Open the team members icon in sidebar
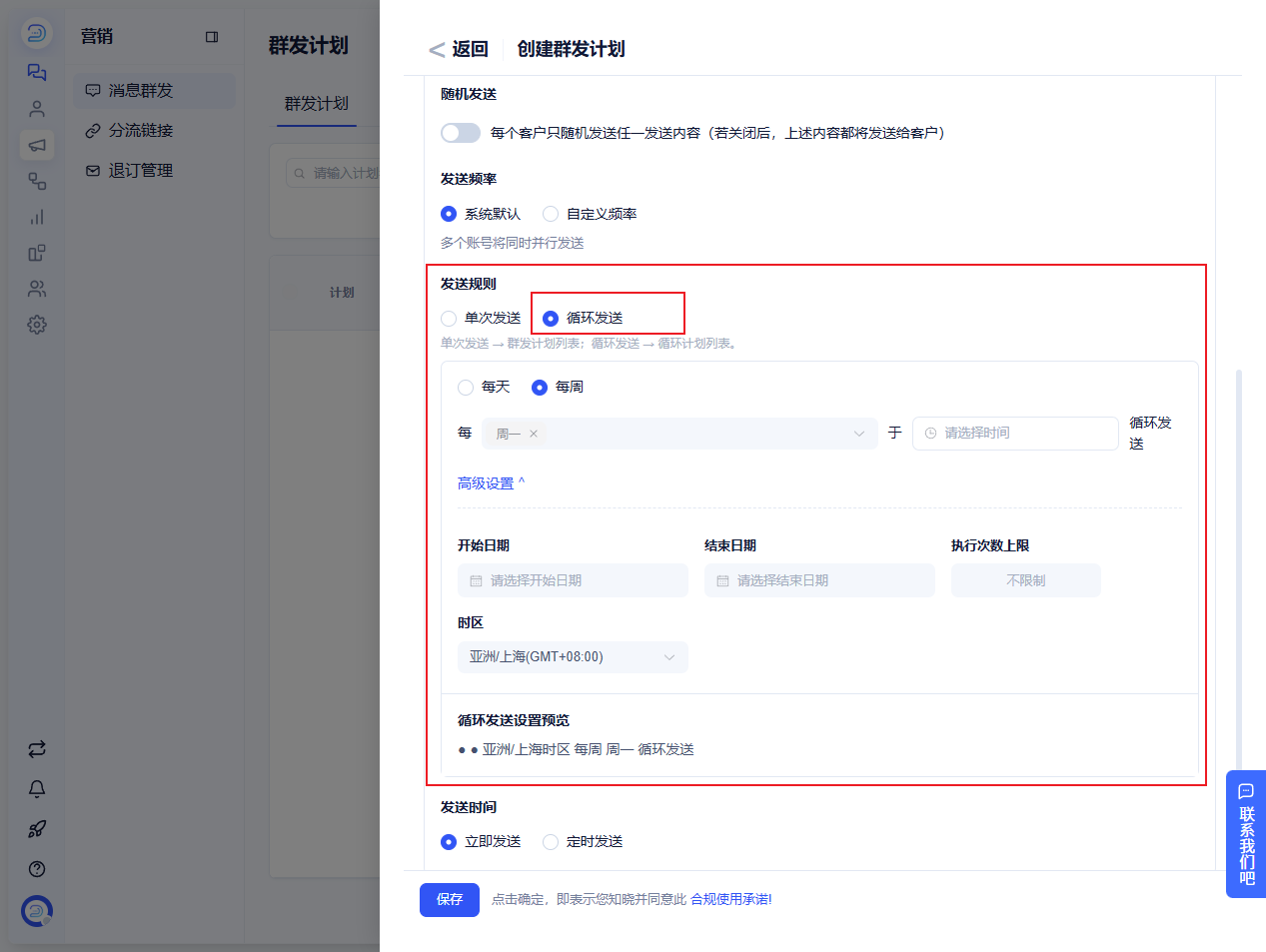Screen dimensions: 1266x952 point(37,289)
